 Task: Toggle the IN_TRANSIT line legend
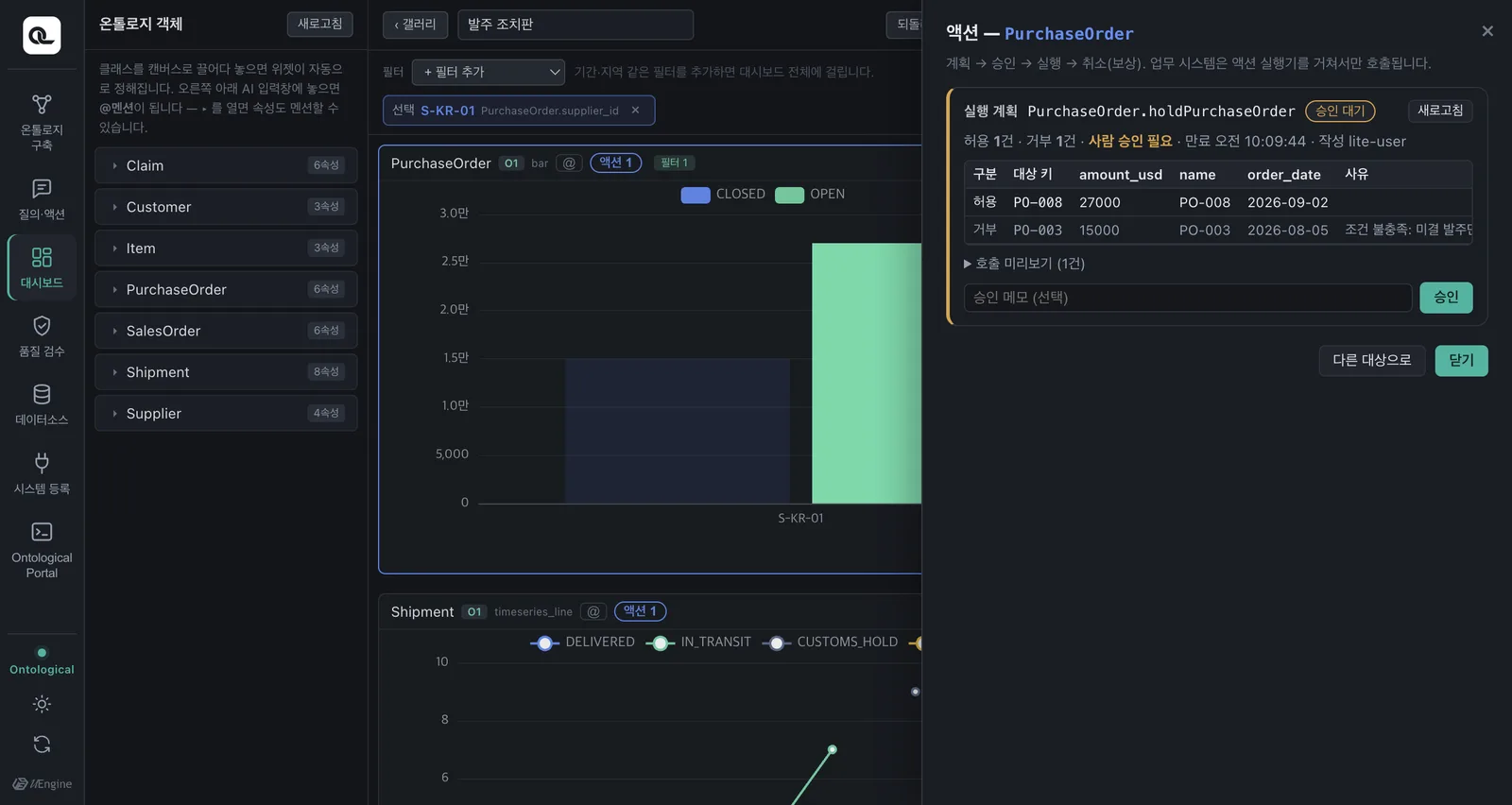click(698, 642)
